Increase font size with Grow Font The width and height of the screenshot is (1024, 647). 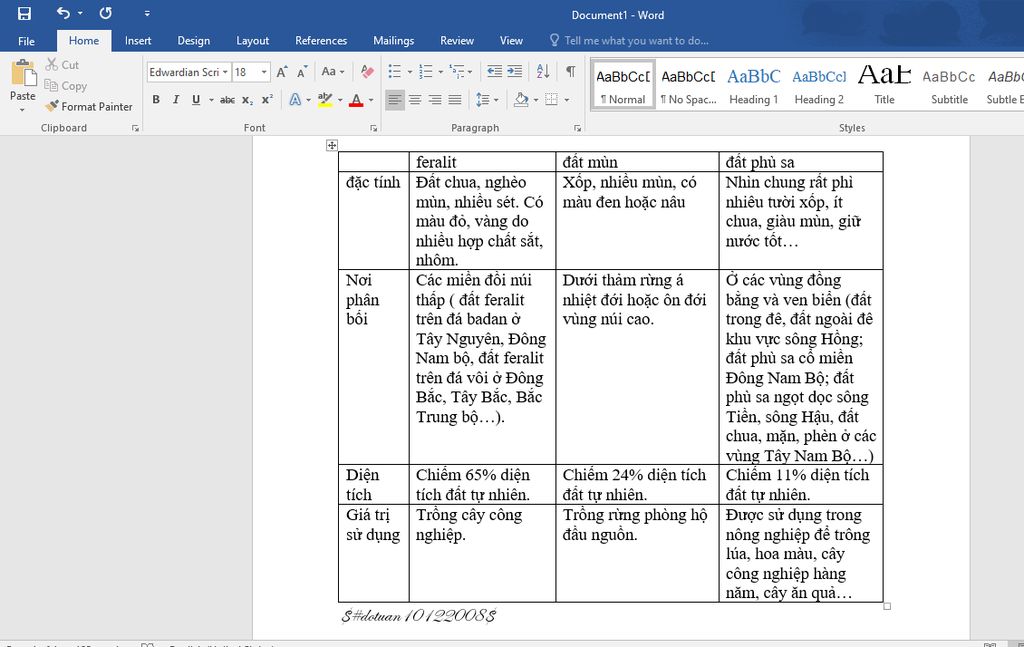(281, 72)
